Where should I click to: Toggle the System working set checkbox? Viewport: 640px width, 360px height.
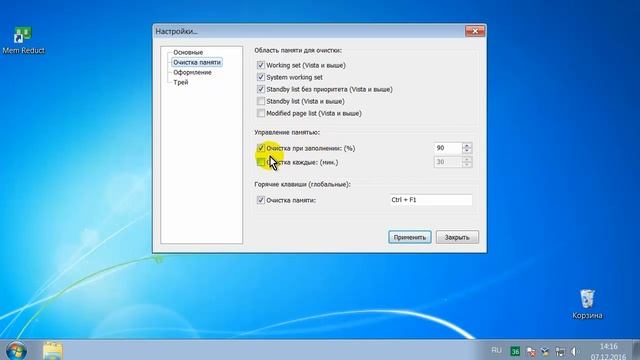[261, 77]
